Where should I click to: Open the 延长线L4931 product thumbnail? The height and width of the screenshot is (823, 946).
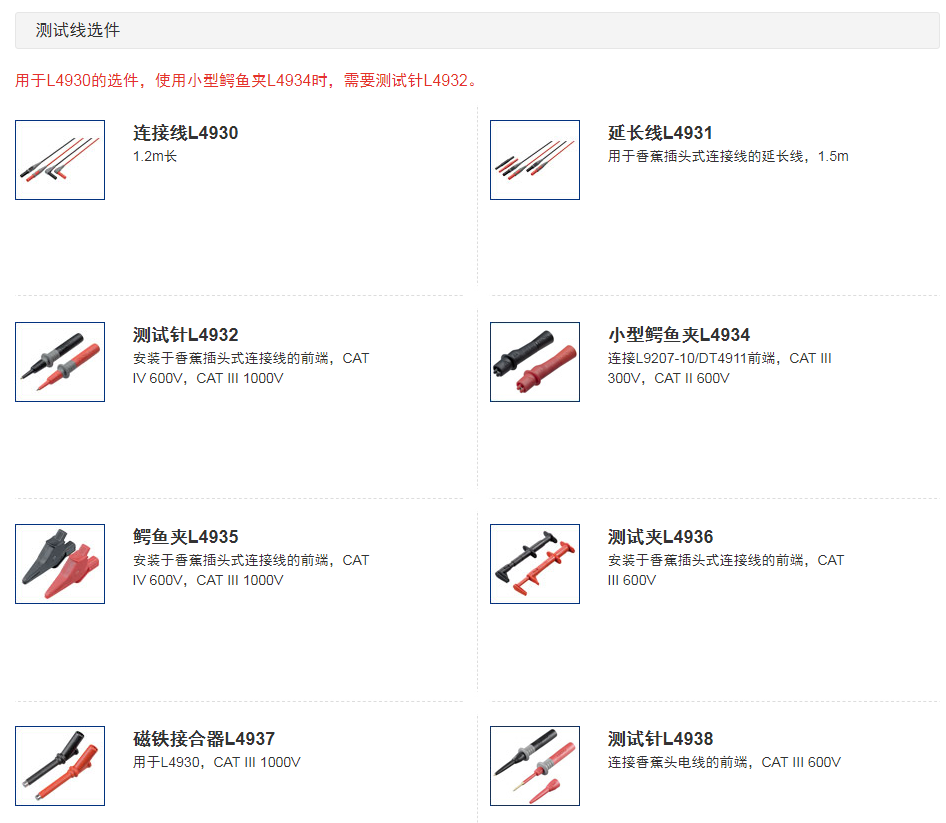tap(535, 160)
